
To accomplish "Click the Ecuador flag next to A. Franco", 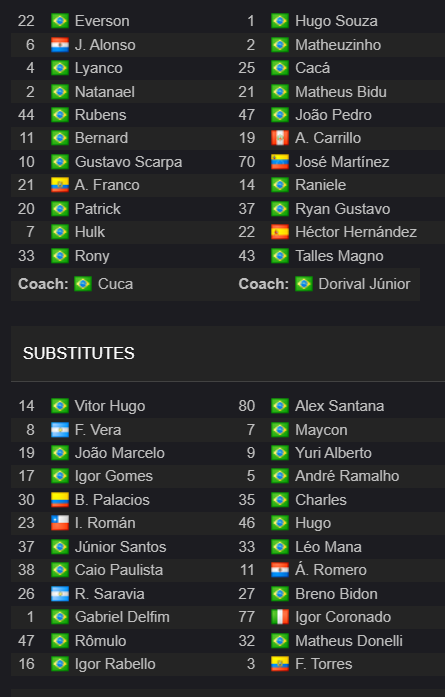I will (60, 185).
